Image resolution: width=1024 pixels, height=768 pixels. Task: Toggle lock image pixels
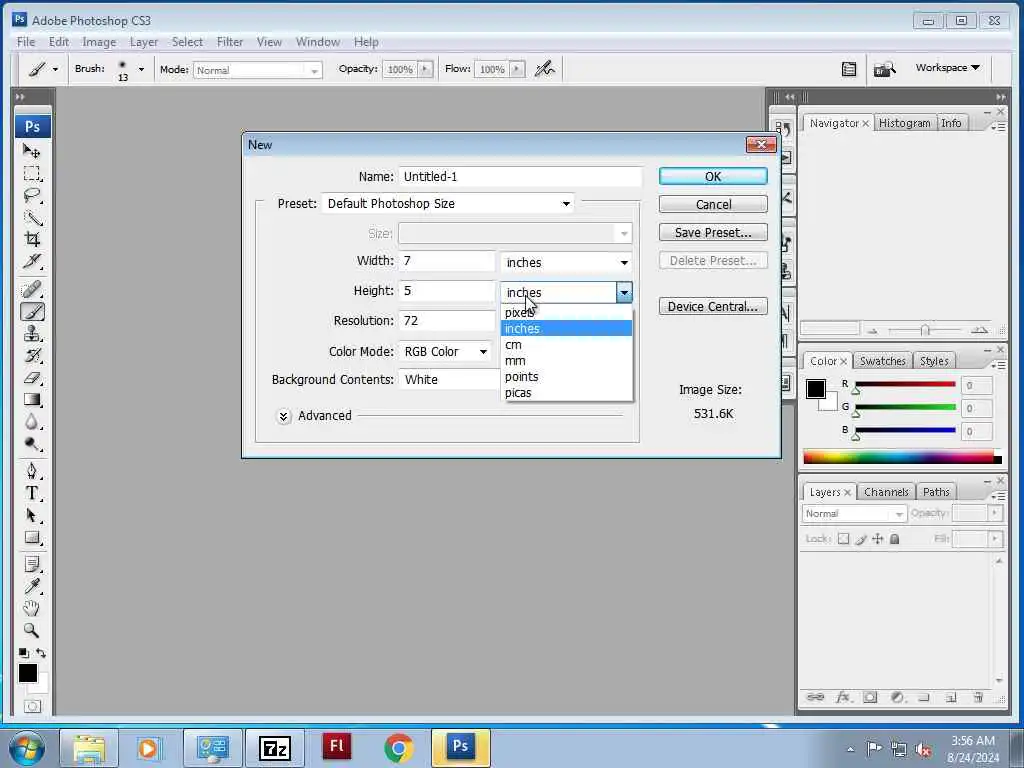click(861, 539)
